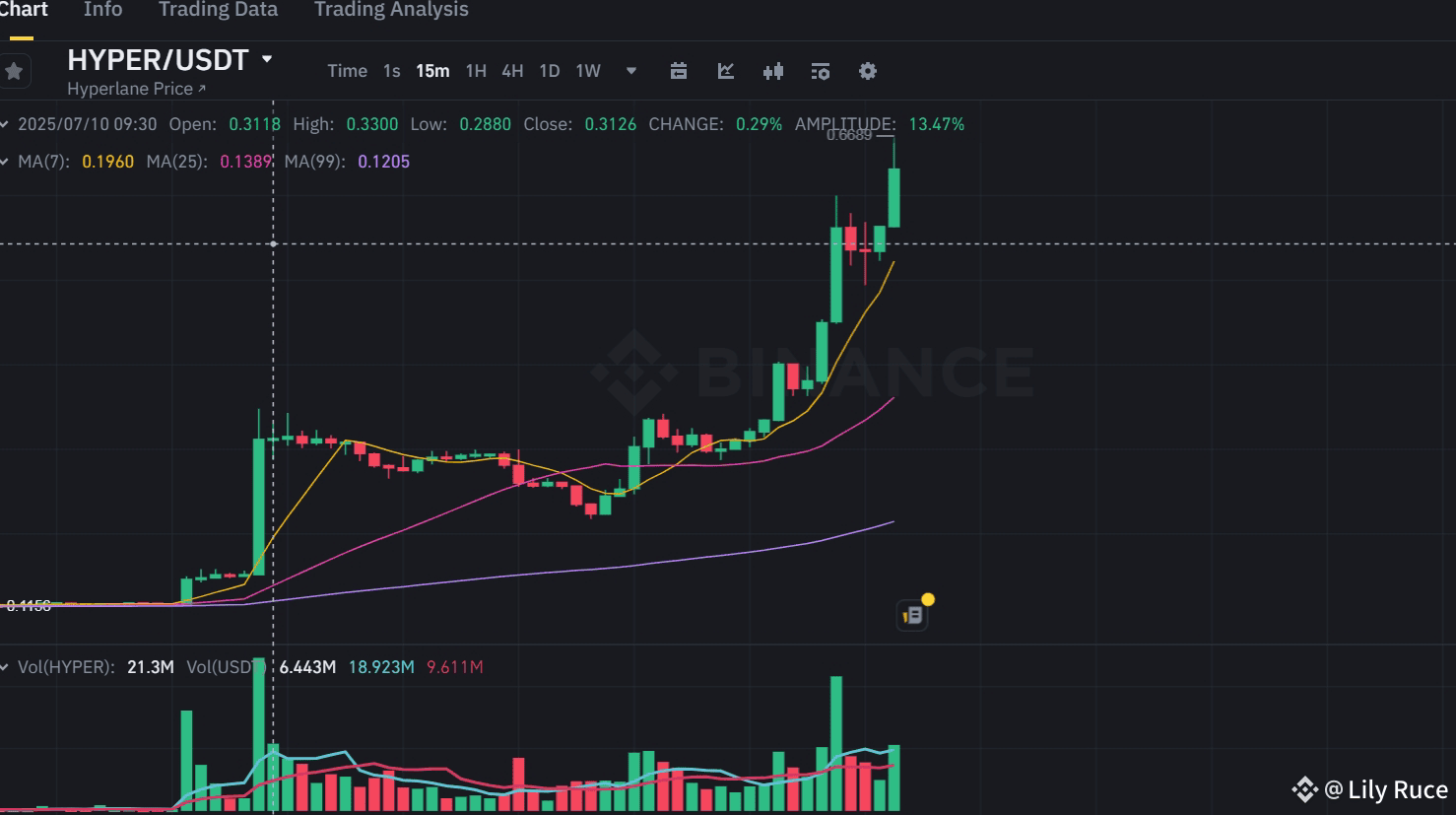Image resolution: width=1456 pixels, height=815 pixels.
Task: Switch to the Trading Data tab
Action: point(218,10)
